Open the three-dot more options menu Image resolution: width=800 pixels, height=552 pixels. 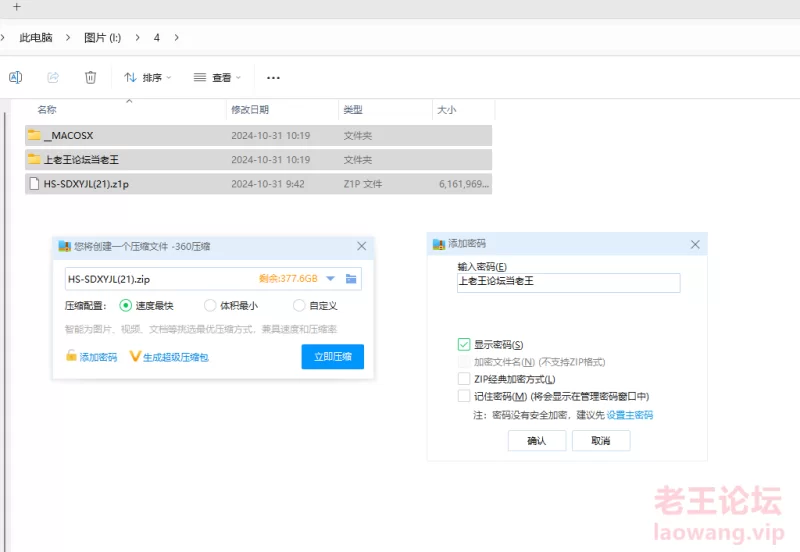pyautogui.click(x=273, y=77)
